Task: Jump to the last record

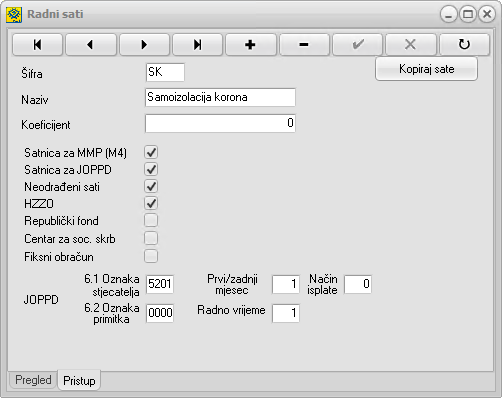Action: click(198, 44)
